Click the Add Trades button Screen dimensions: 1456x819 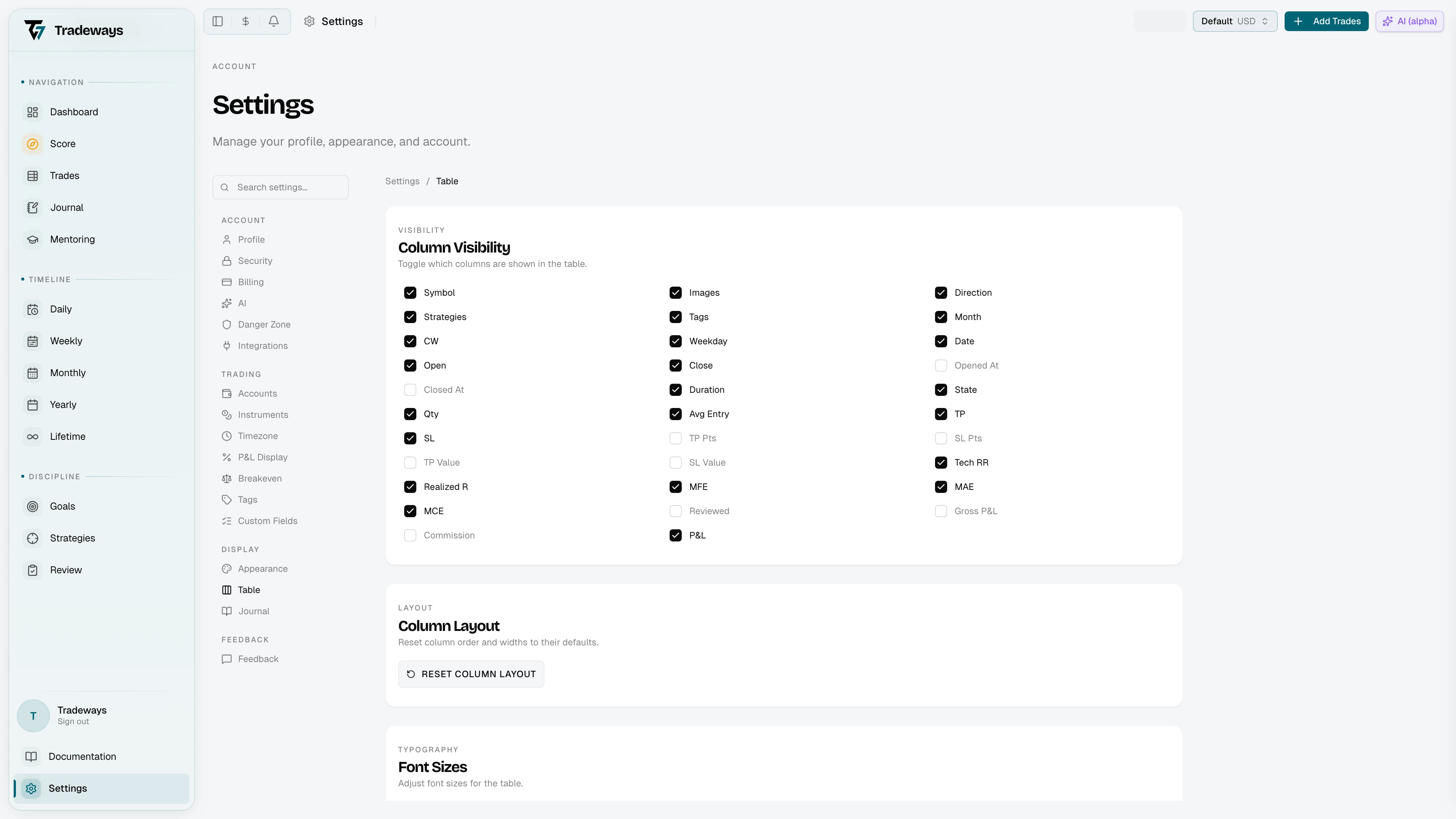tap(1327, 22)
